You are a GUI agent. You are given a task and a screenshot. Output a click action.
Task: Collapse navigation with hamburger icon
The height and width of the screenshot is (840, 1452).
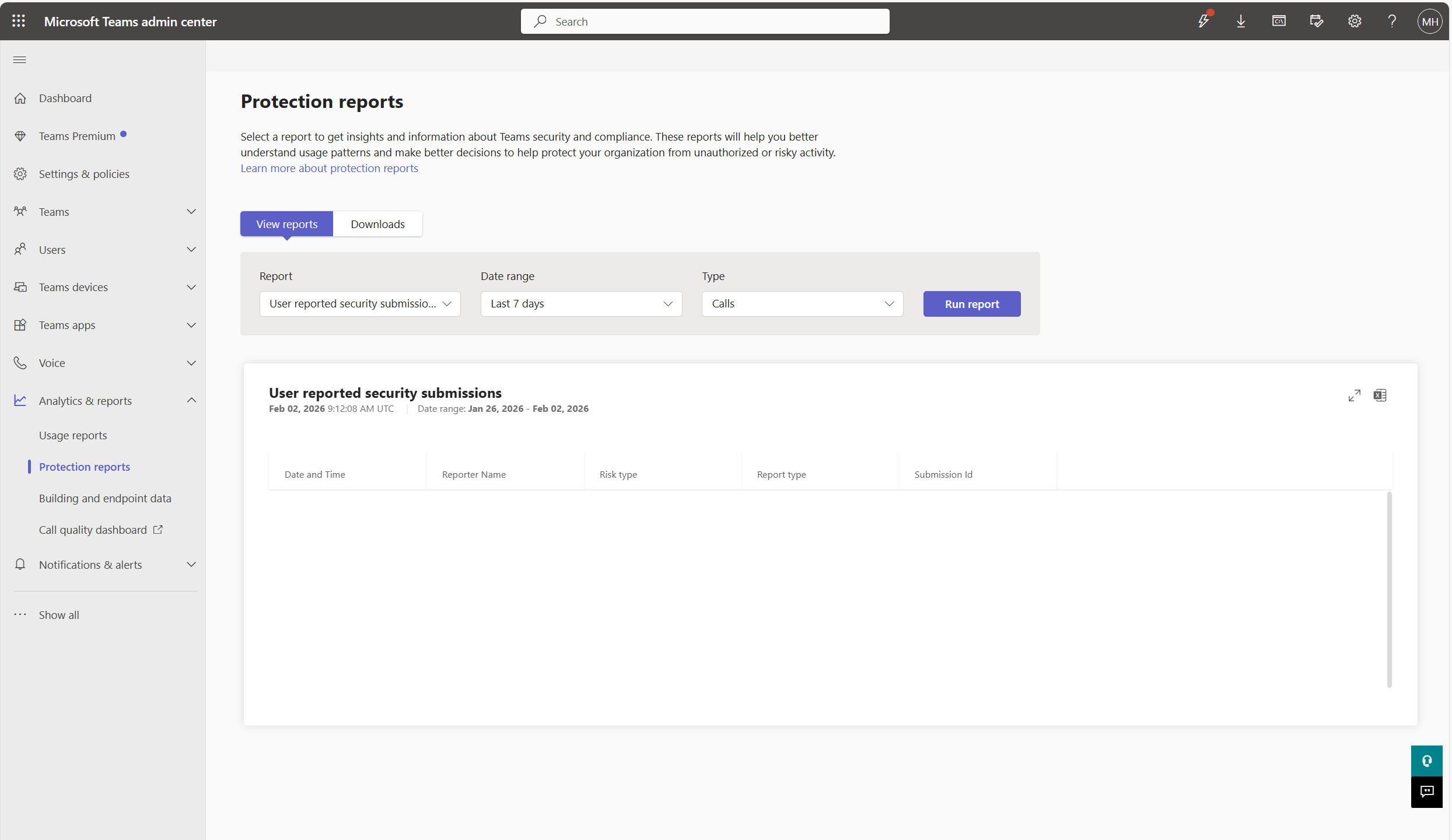point(20,60)
